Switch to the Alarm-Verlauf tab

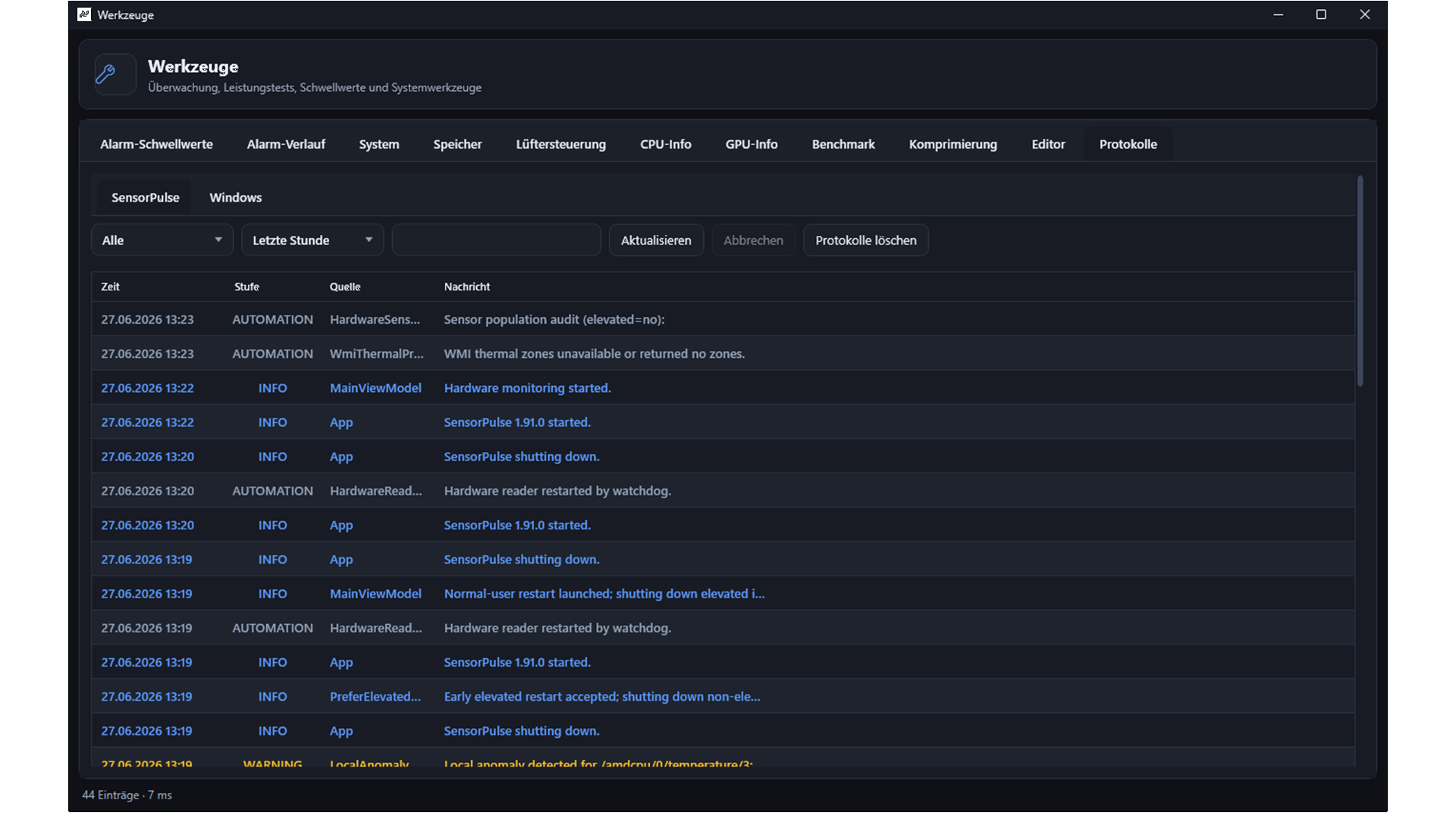click(x=286, y=144)
